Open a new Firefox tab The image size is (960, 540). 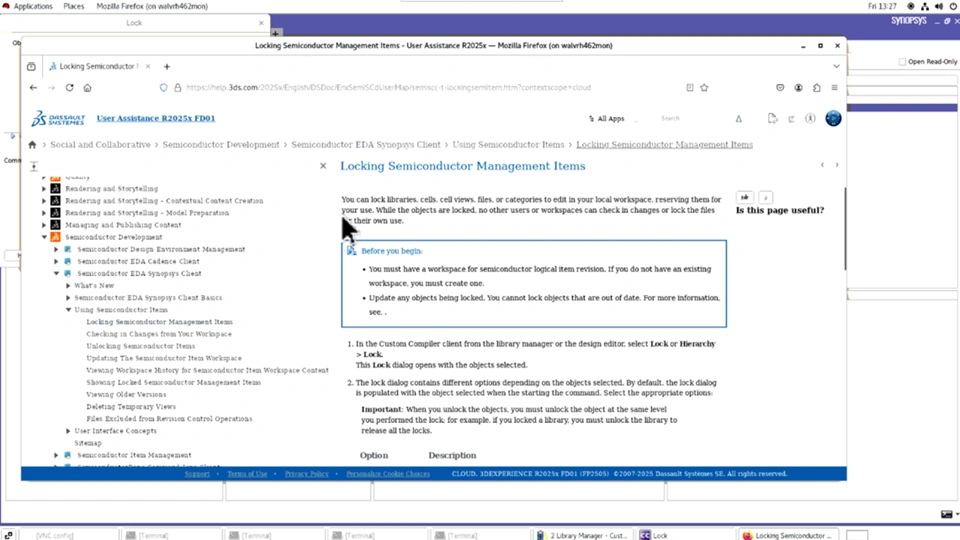point(167,66)
